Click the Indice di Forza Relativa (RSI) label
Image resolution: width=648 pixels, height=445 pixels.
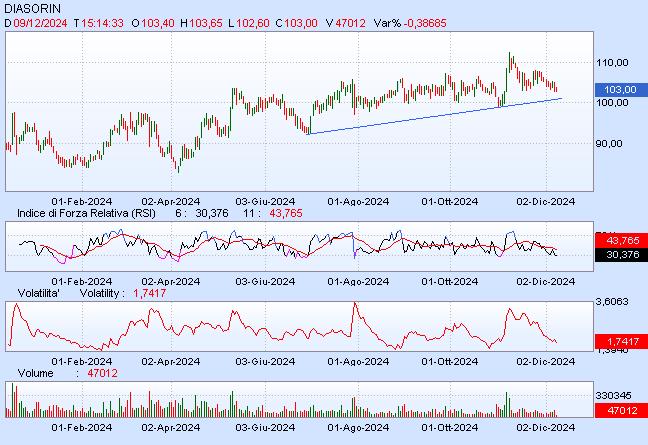pyautogui.click(x=86, y=213)
